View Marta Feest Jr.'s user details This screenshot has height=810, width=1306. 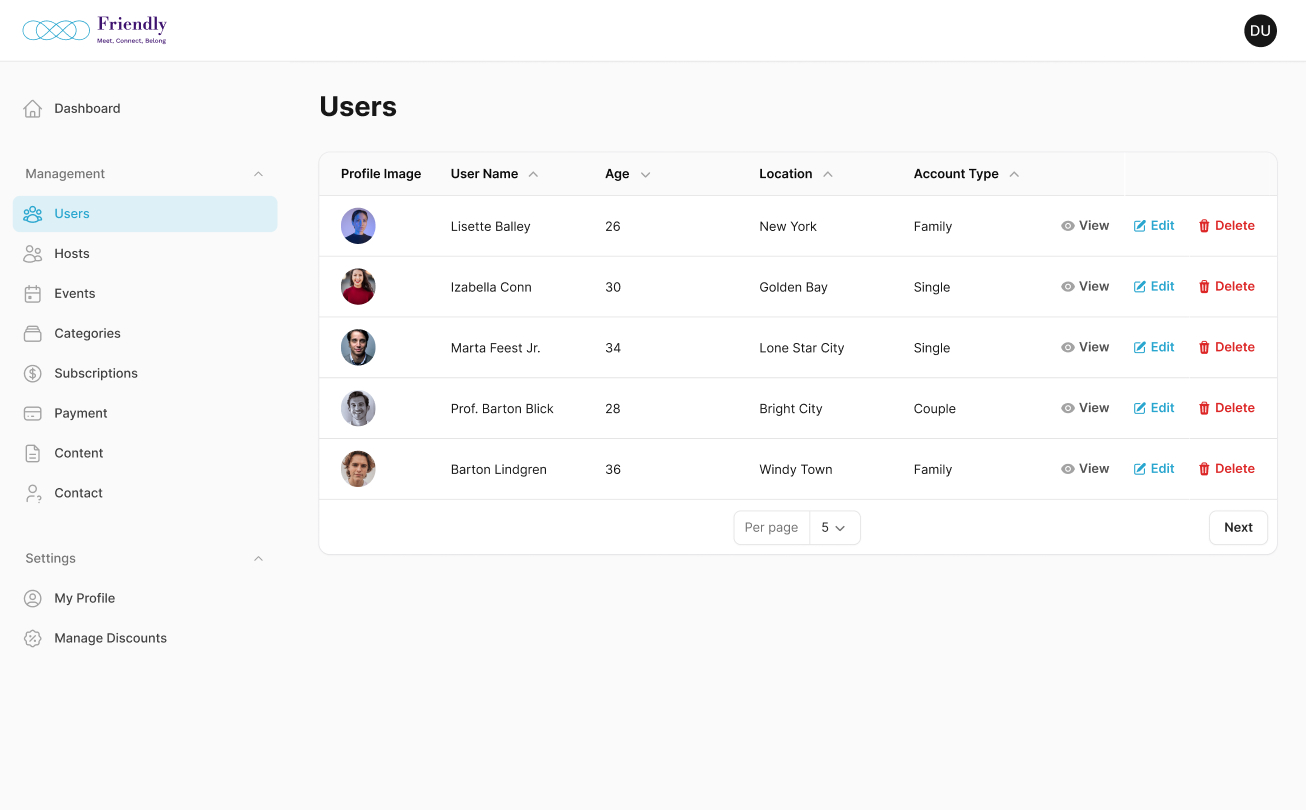(x=1085, y=348)
